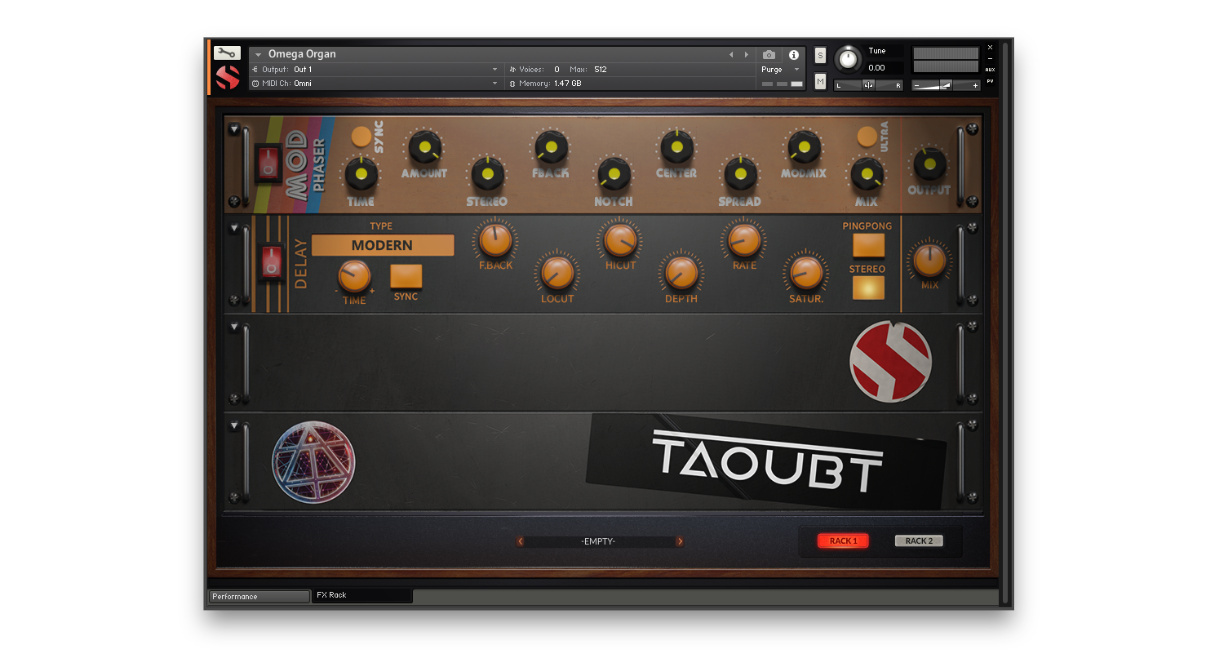Click the AUX button in header
This screenshot has height=650, width=1230.
coord(990,69)
